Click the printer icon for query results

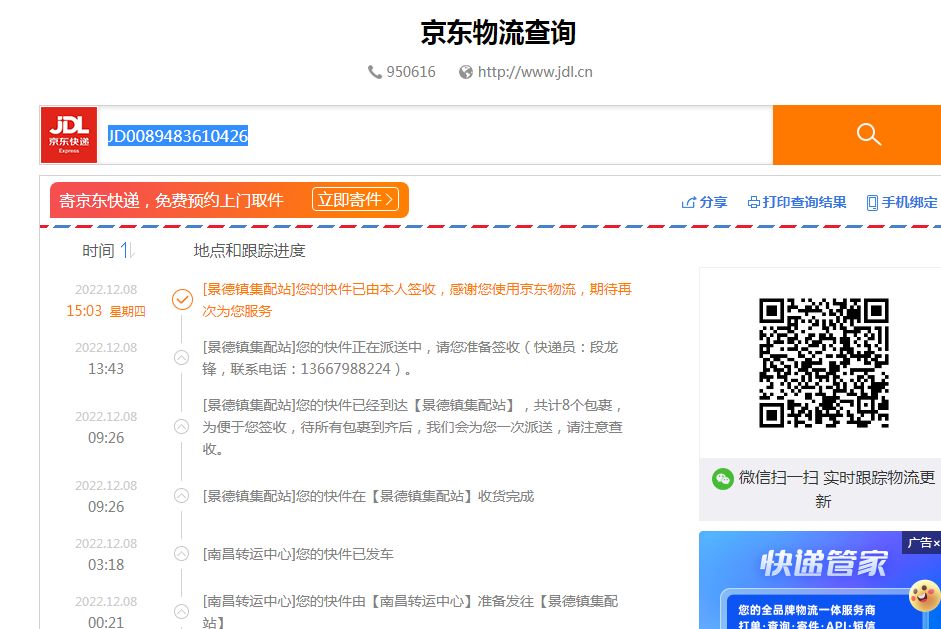[754, 202]
